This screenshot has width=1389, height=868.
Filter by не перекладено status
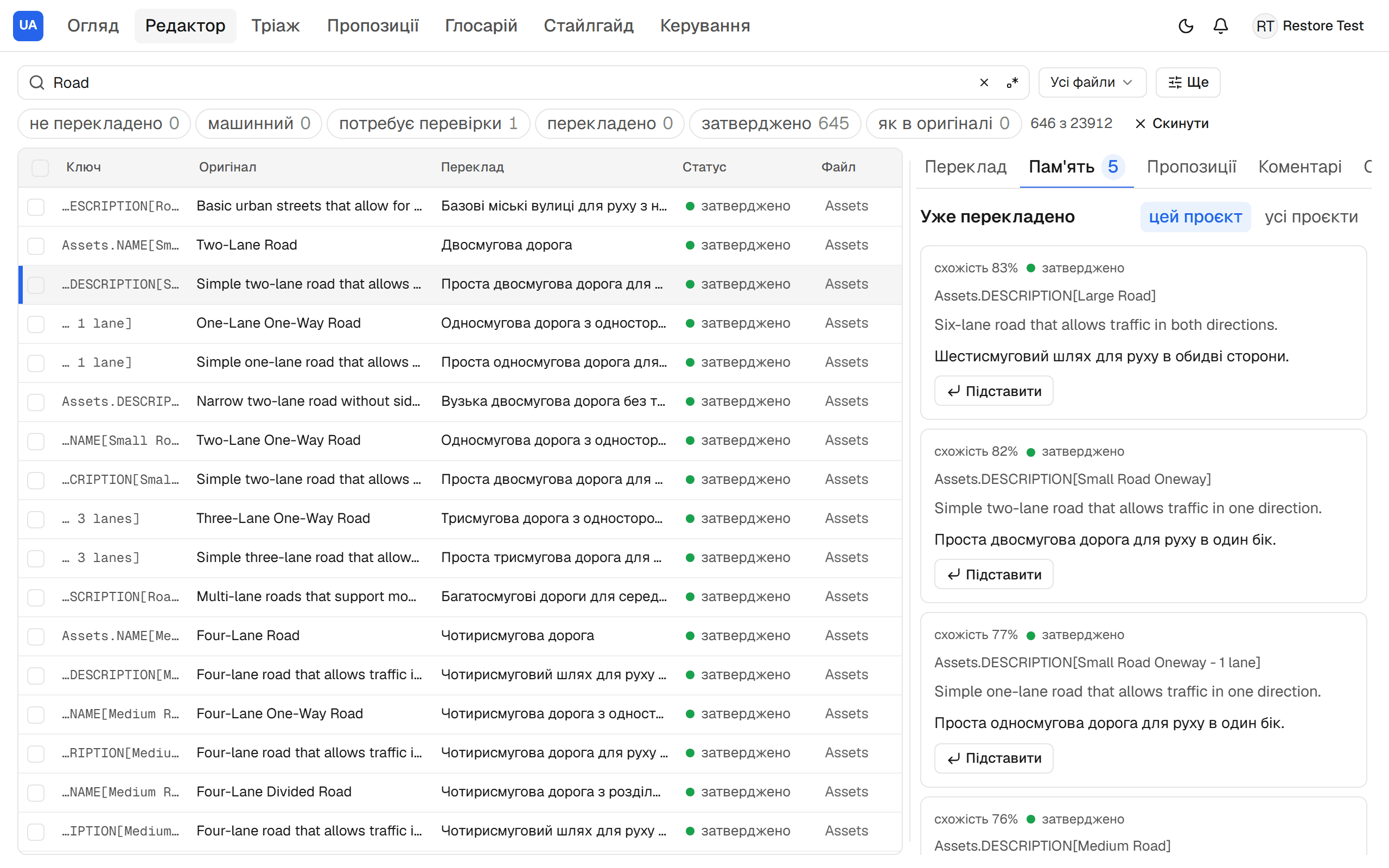[x=105, y=124]
